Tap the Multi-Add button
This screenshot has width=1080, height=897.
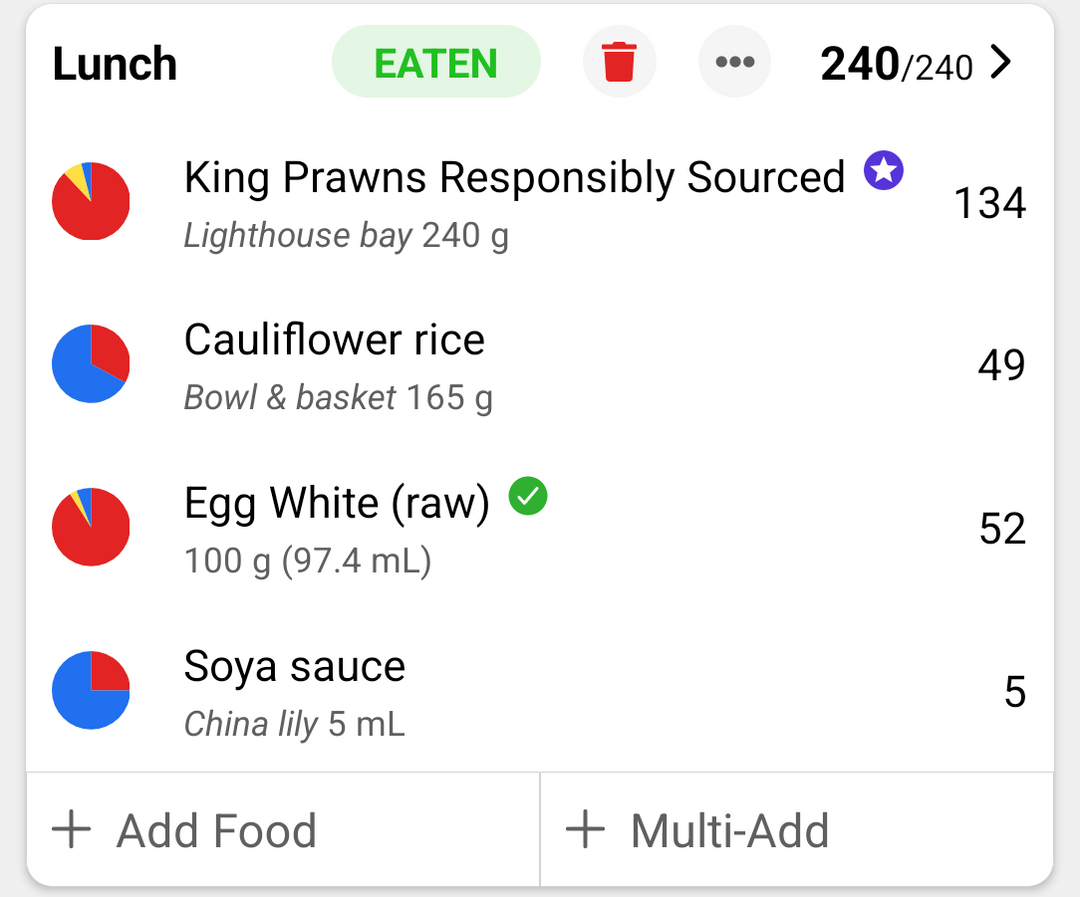pos(797,829)
